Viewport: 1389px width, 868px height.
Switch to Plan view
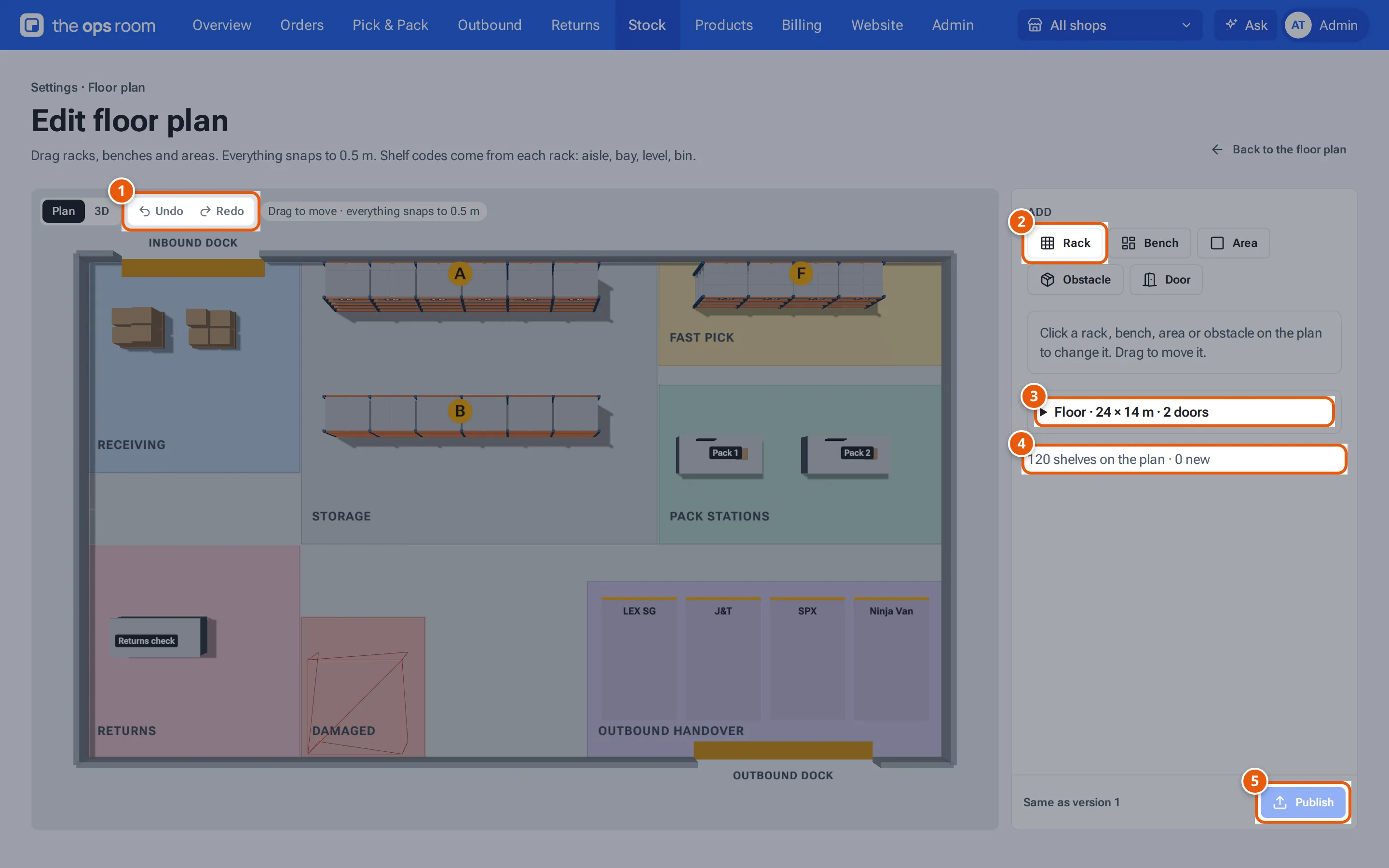coord(63,211)
